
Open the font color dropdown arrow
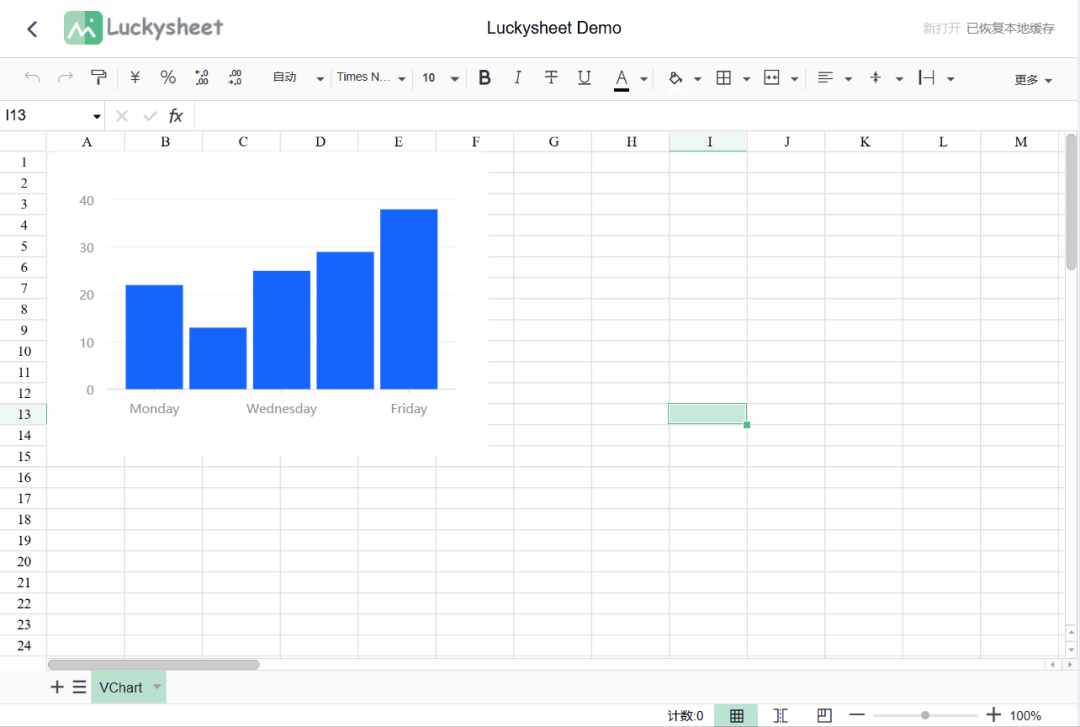[643, 79]
